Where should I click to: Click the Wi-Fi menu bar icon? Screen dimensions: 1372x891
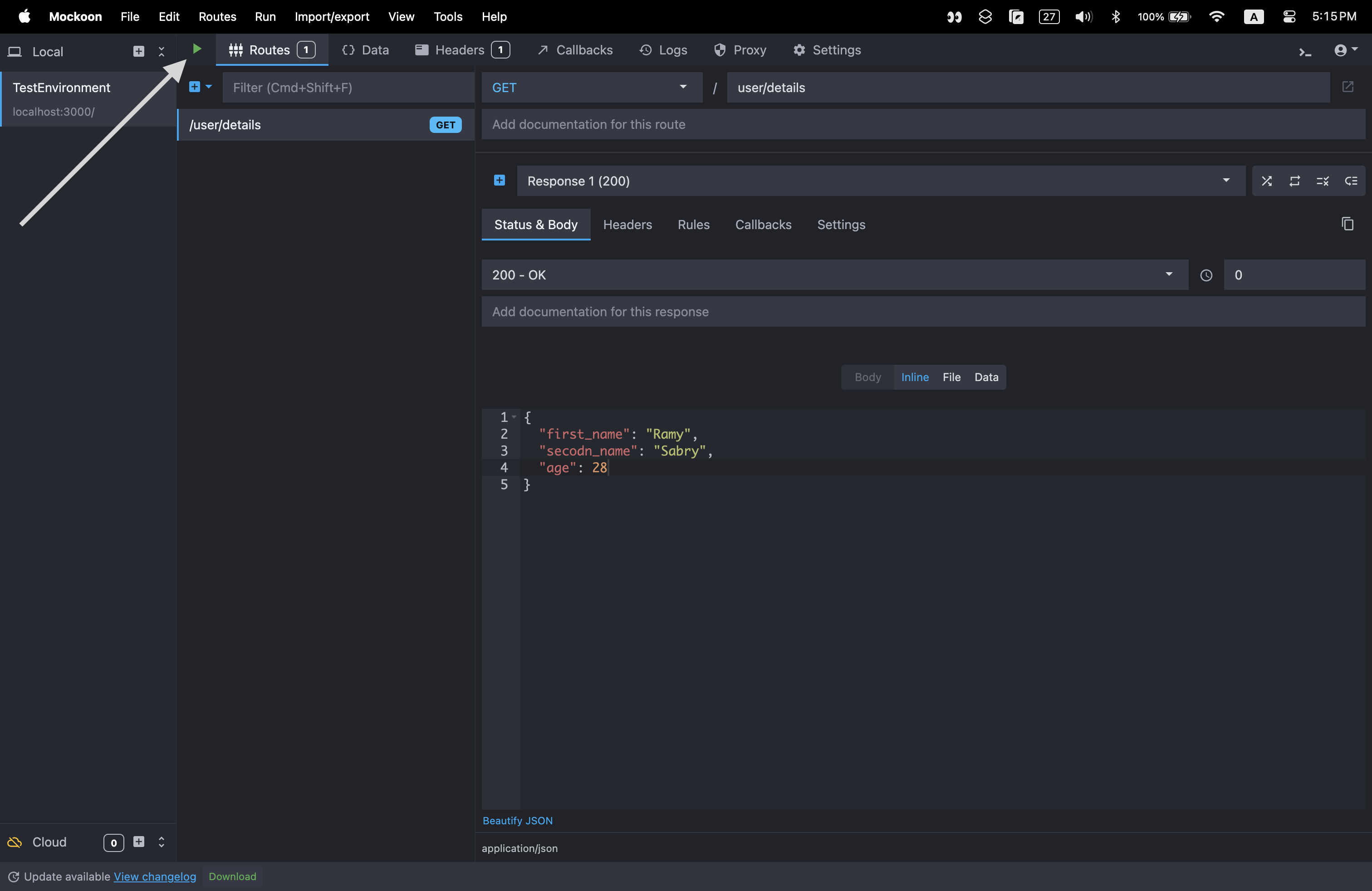[x=1216, y=17]
